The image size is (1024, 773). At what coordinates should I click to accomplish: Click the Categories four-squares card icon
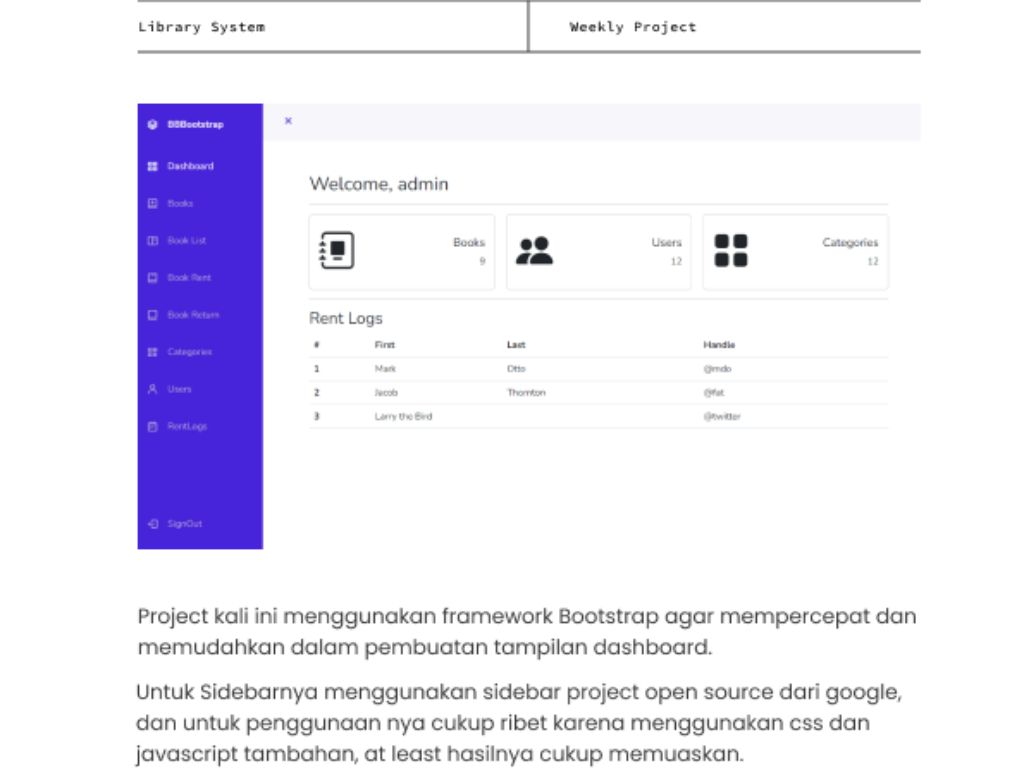tap(731, 251)
